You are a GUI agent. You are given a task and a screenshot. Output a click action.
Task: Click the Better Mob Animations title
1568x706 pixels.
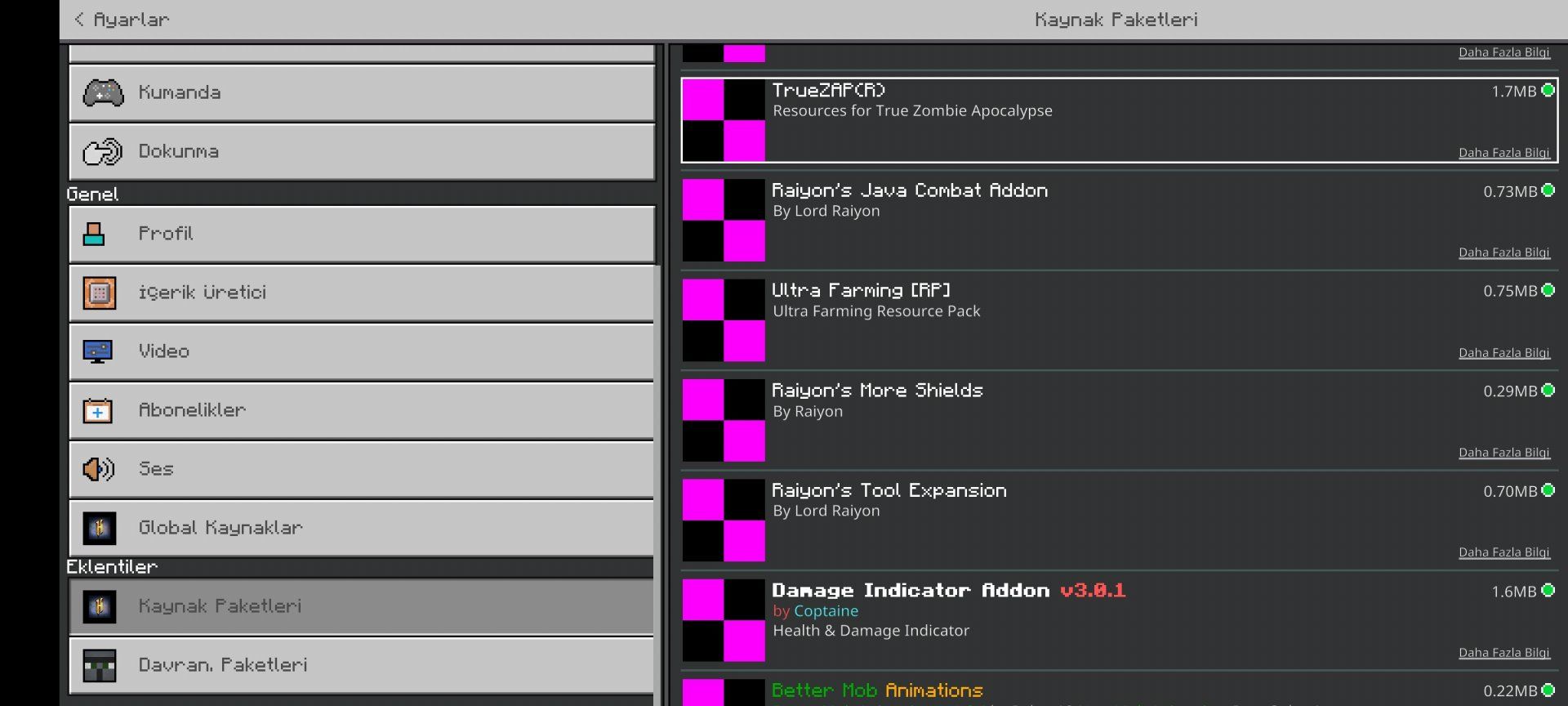tap(877, 690)
